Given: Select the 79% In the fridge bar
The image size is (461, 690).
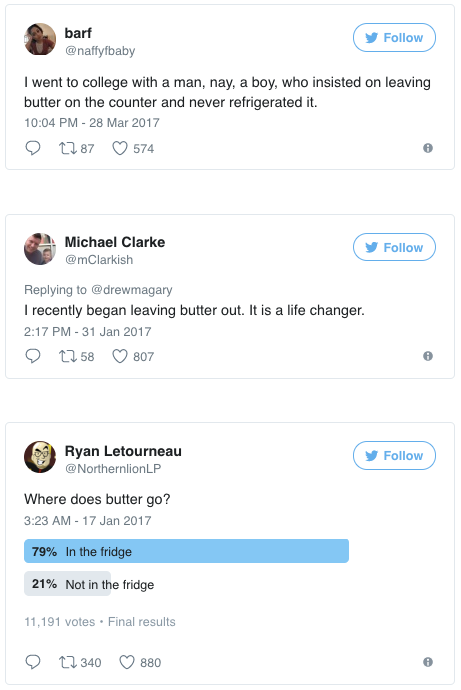Looking at the screenshot, I should click(186, 551).
